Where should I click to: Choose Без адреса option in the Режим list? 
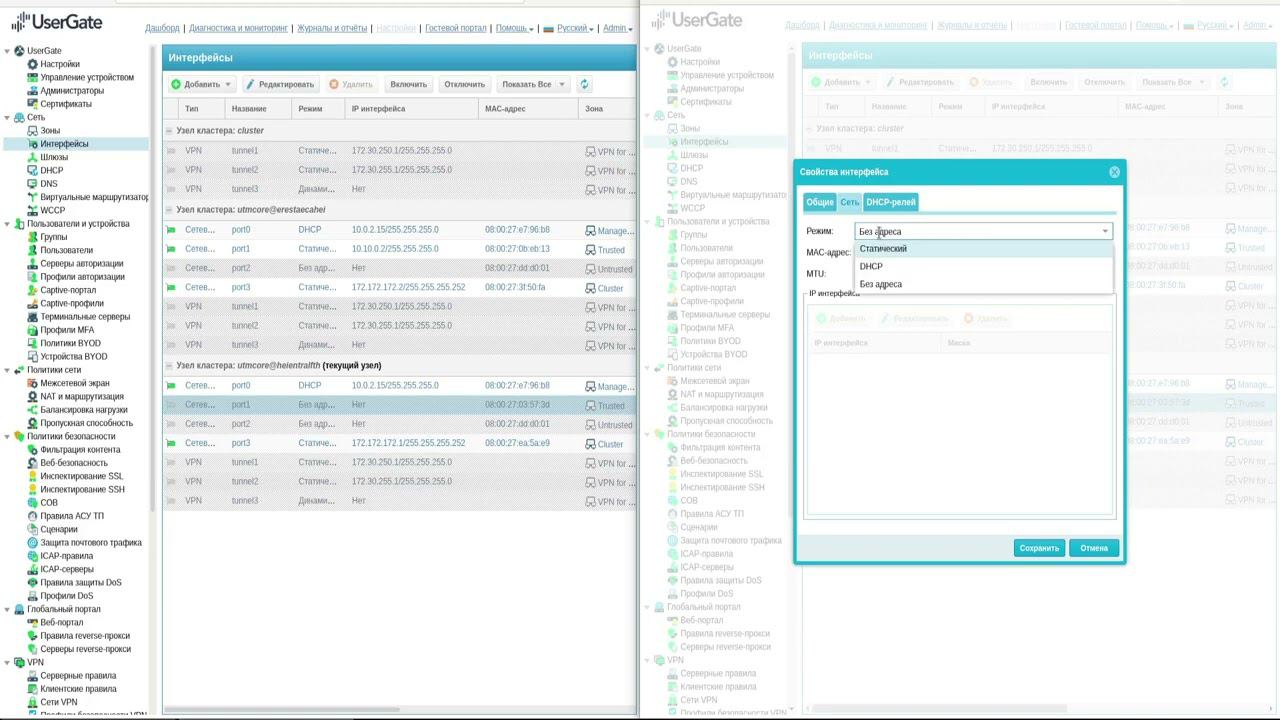[984, 285]
